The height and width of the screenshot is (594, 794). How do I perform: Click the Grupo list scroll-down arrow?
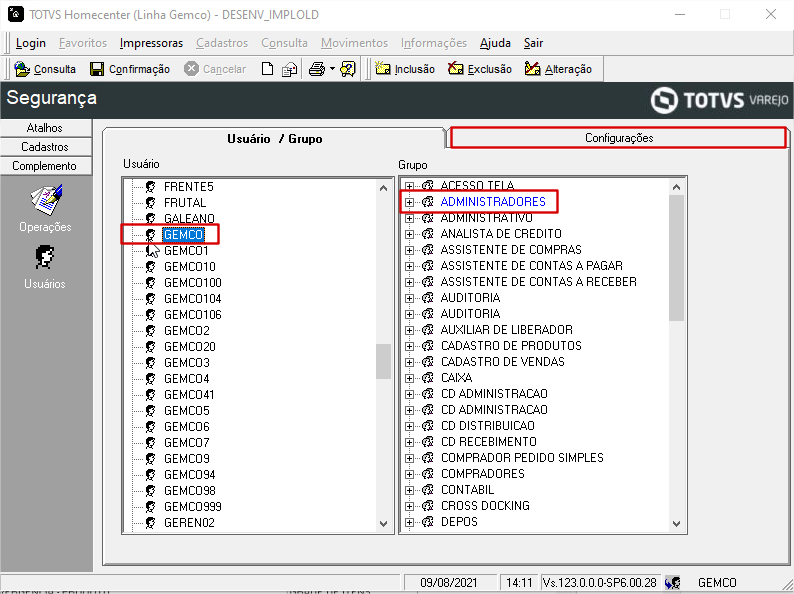pyautogui.click(x=676, y=524)
